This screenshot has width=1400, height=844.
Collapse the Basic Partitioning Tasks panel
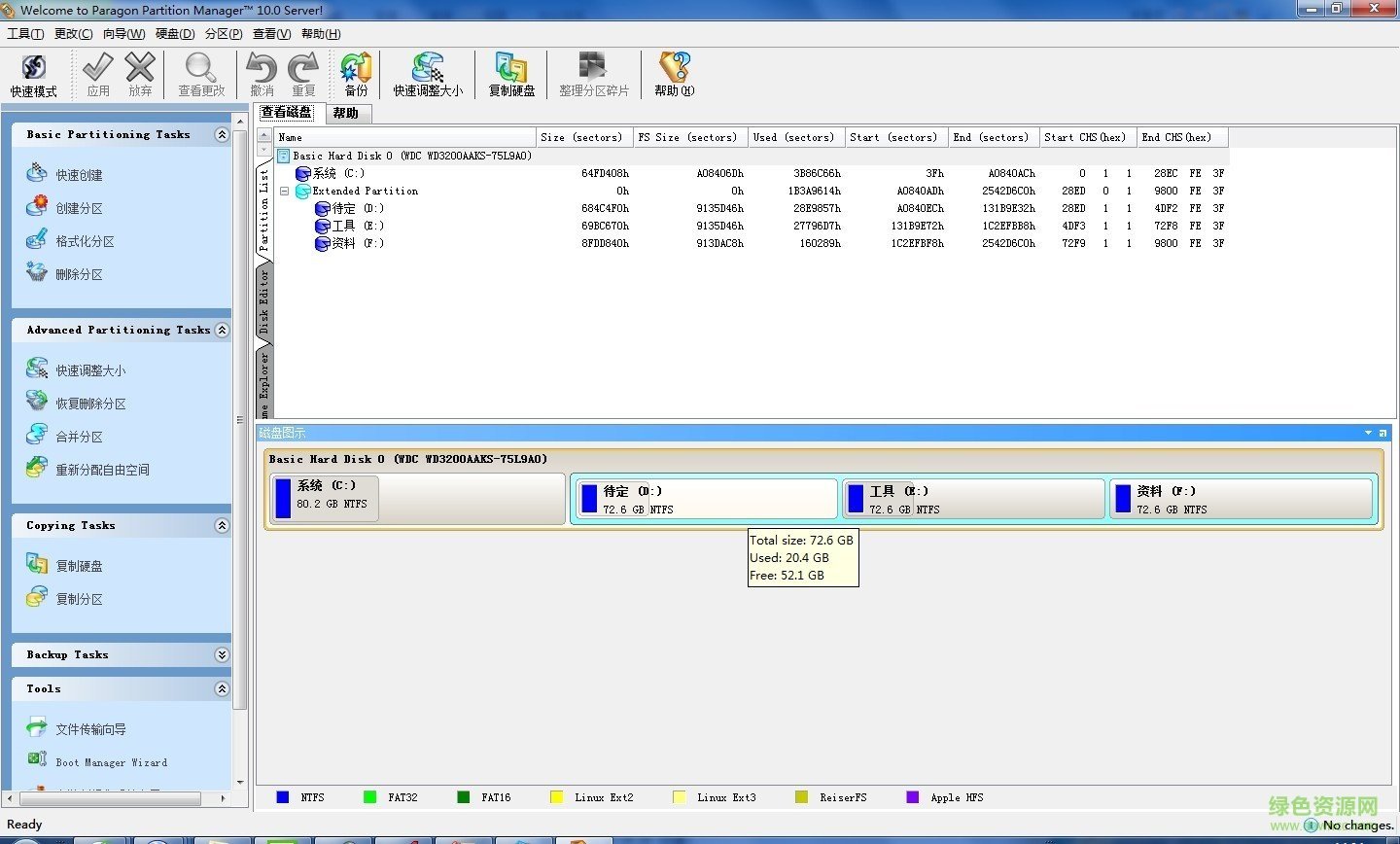[x=222, y=135]
